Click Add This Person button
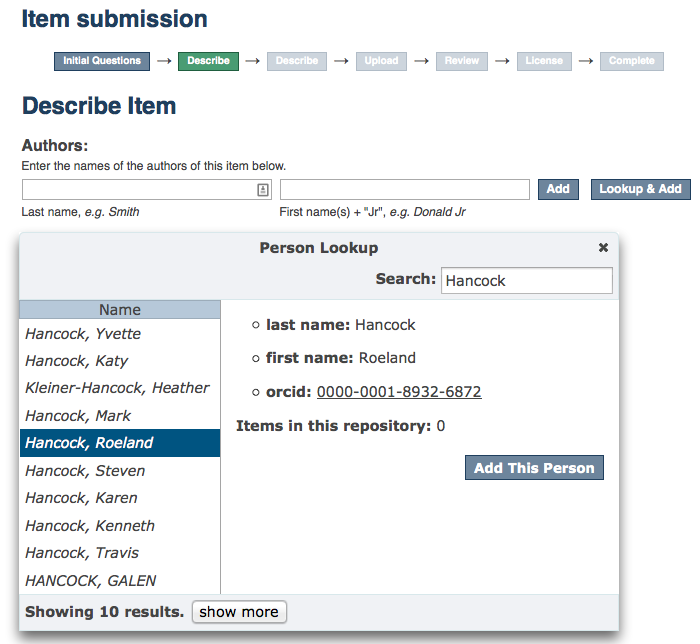The height and width of the screenshot is (644, 700). [x=534, y=468]
